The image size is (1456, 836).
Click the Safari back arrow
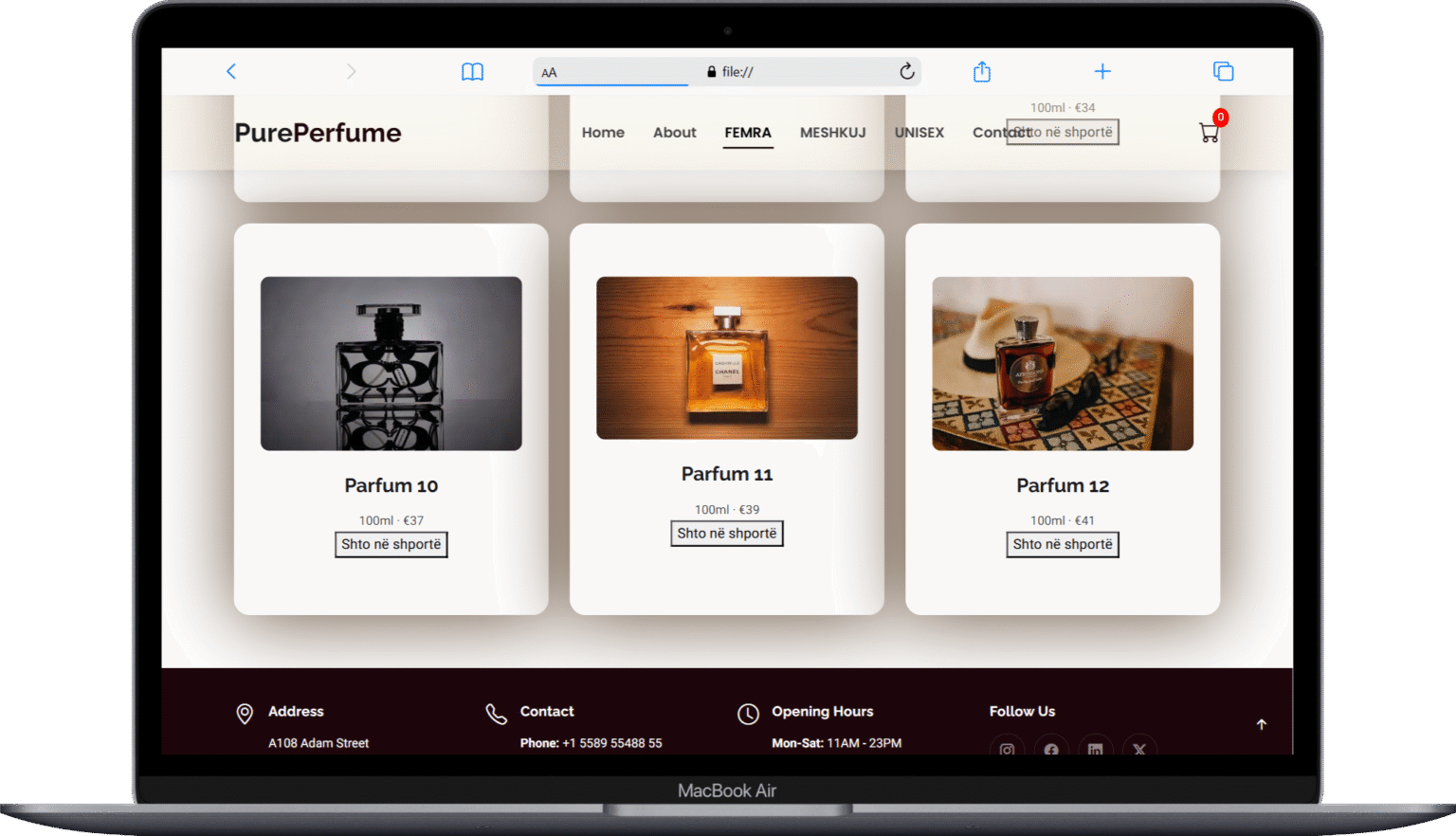pos(230,71)
